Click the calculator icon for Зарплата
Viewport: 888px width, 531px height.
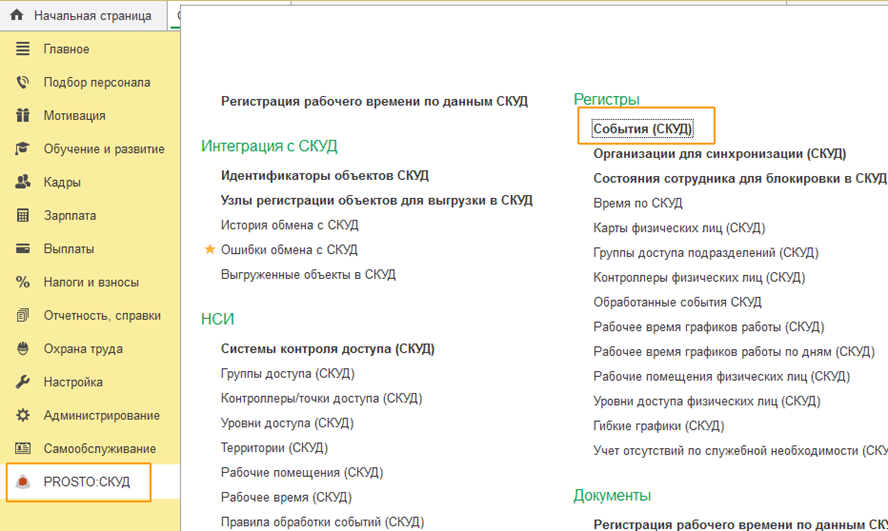pyautogui.click(x=23, y=215)
